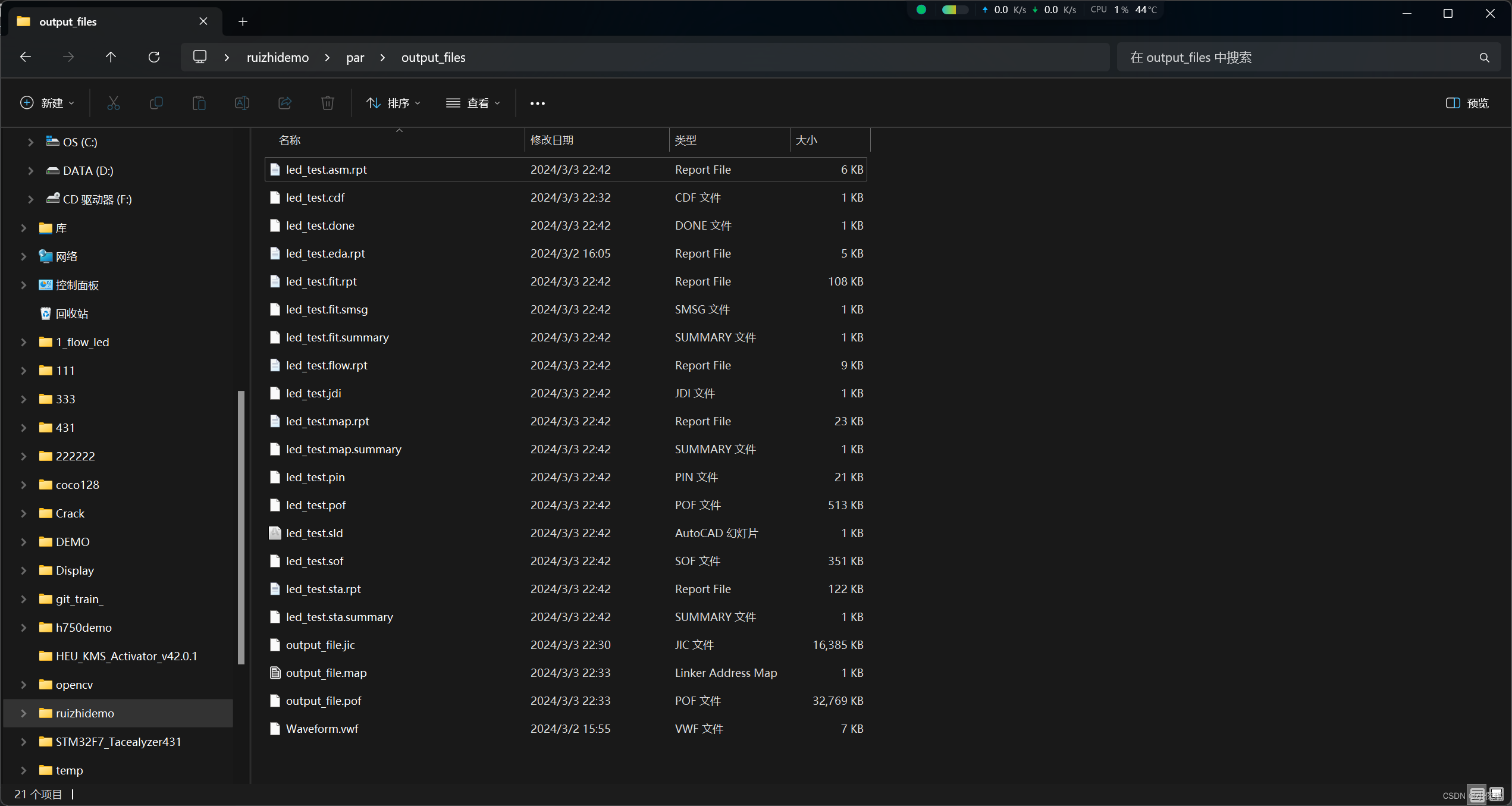
Task: Expand the ruizhidemo folder in sidebar
Action: coord(24,713)
